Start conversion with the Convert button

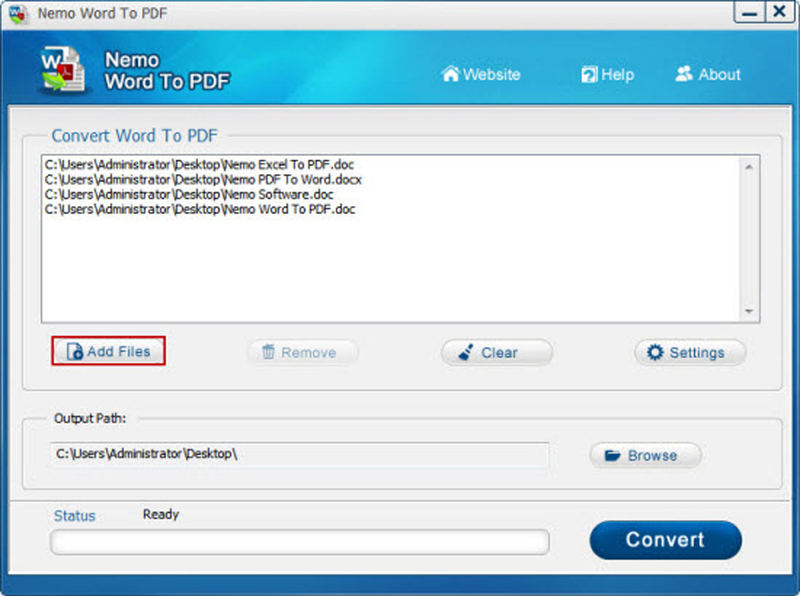tap(665, 540)
